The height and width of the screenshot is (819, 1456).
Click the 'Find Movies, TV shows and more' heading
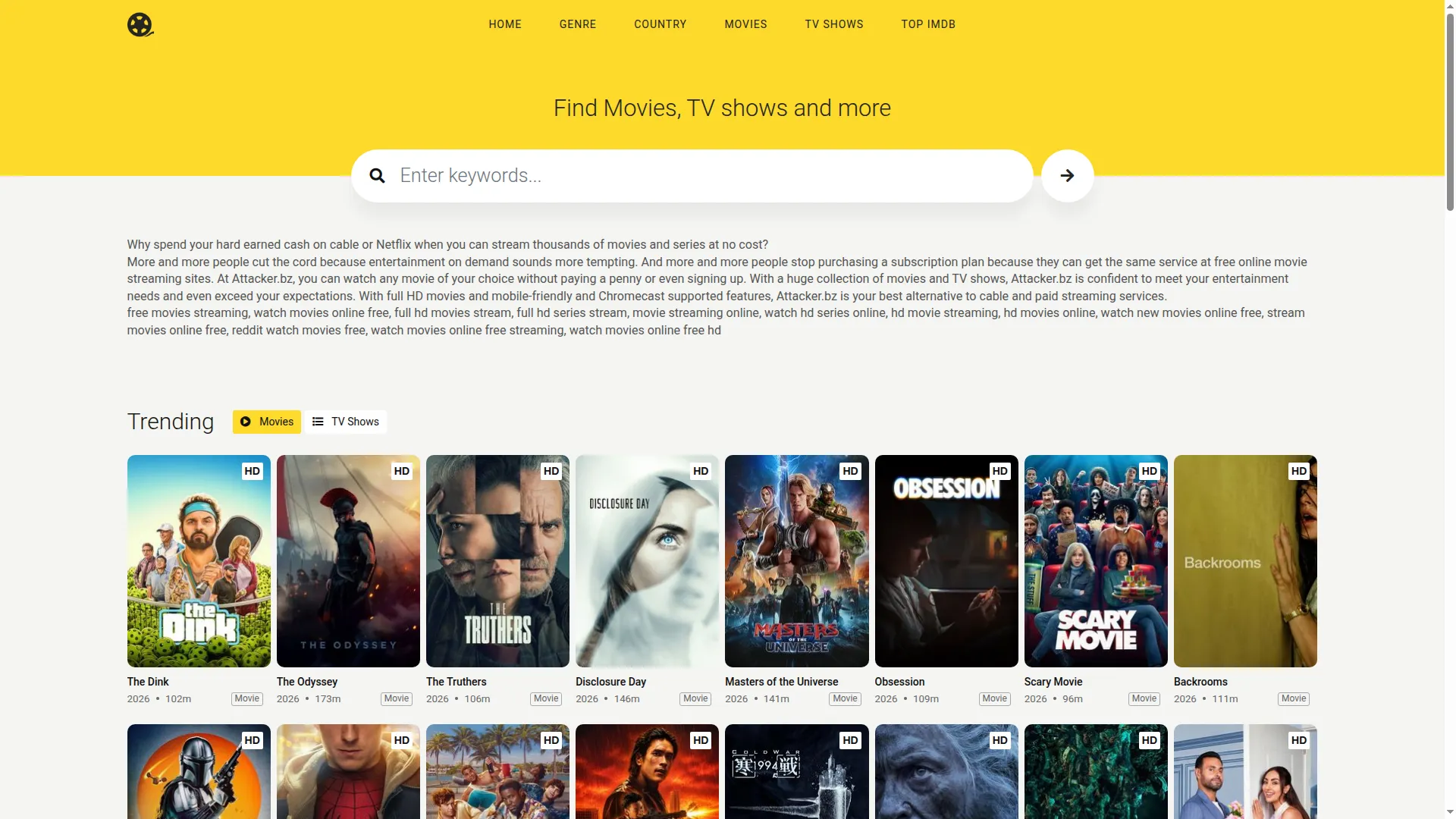tap(722, 108)
